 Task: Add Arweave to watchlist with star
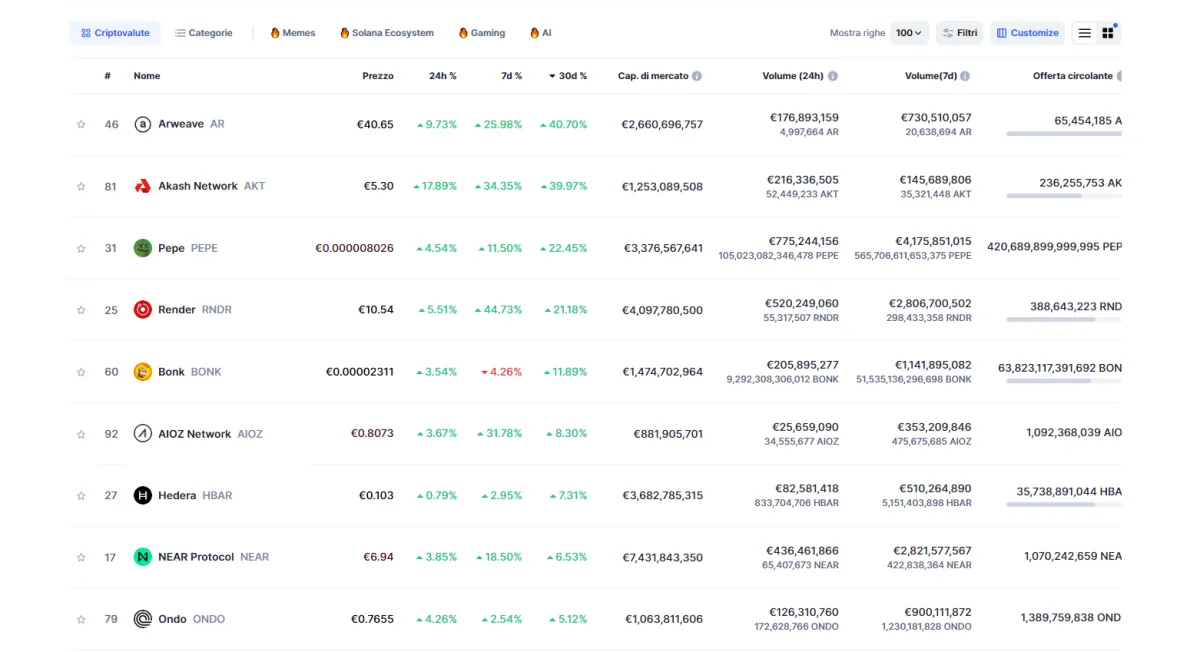pos(81,125)
